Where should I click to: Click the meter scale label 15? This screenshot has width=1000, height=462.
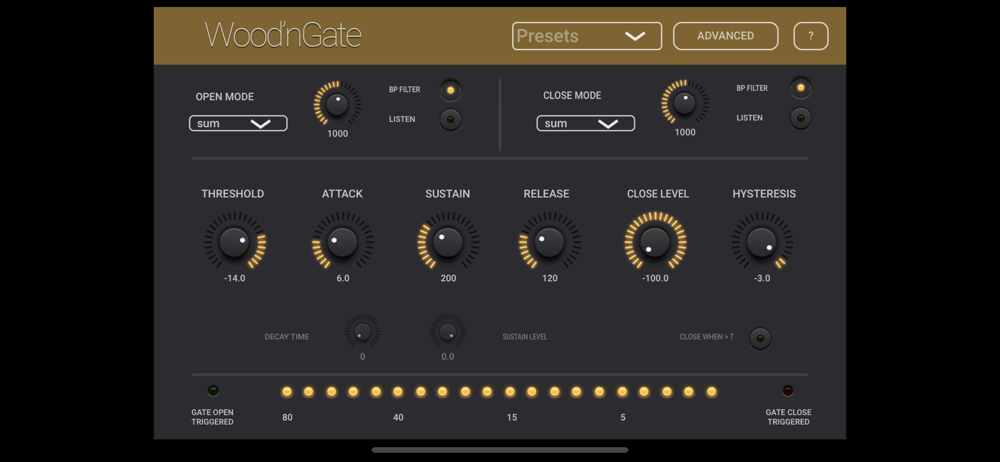(512, 418)
